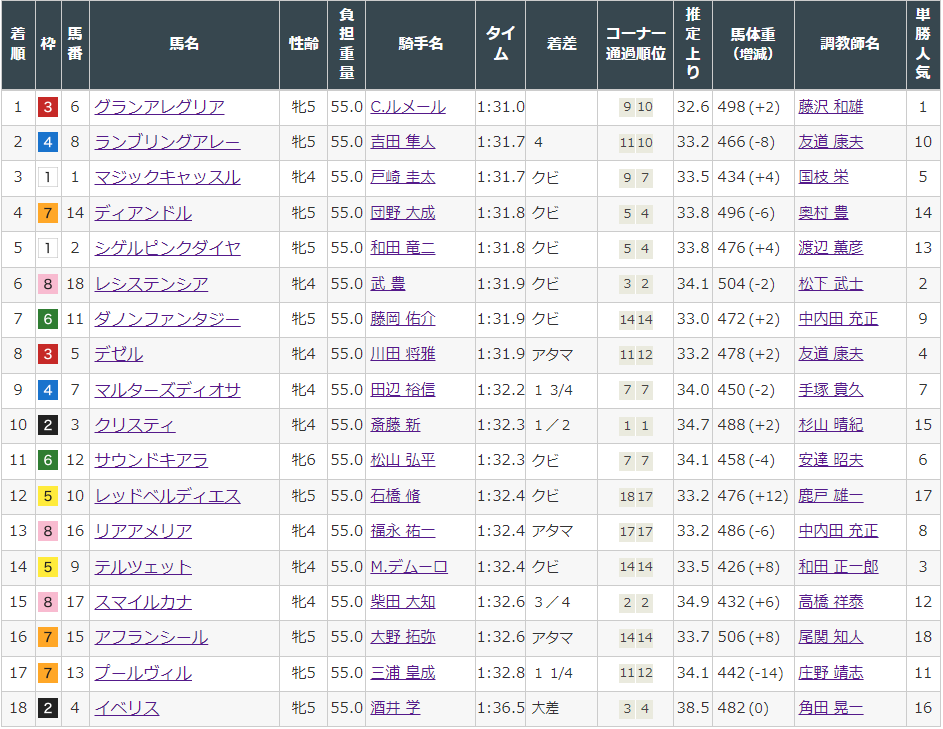943x729 pixels.
Task: Open jockey 藤岡 佑介 page
Action: coord(402,319)
